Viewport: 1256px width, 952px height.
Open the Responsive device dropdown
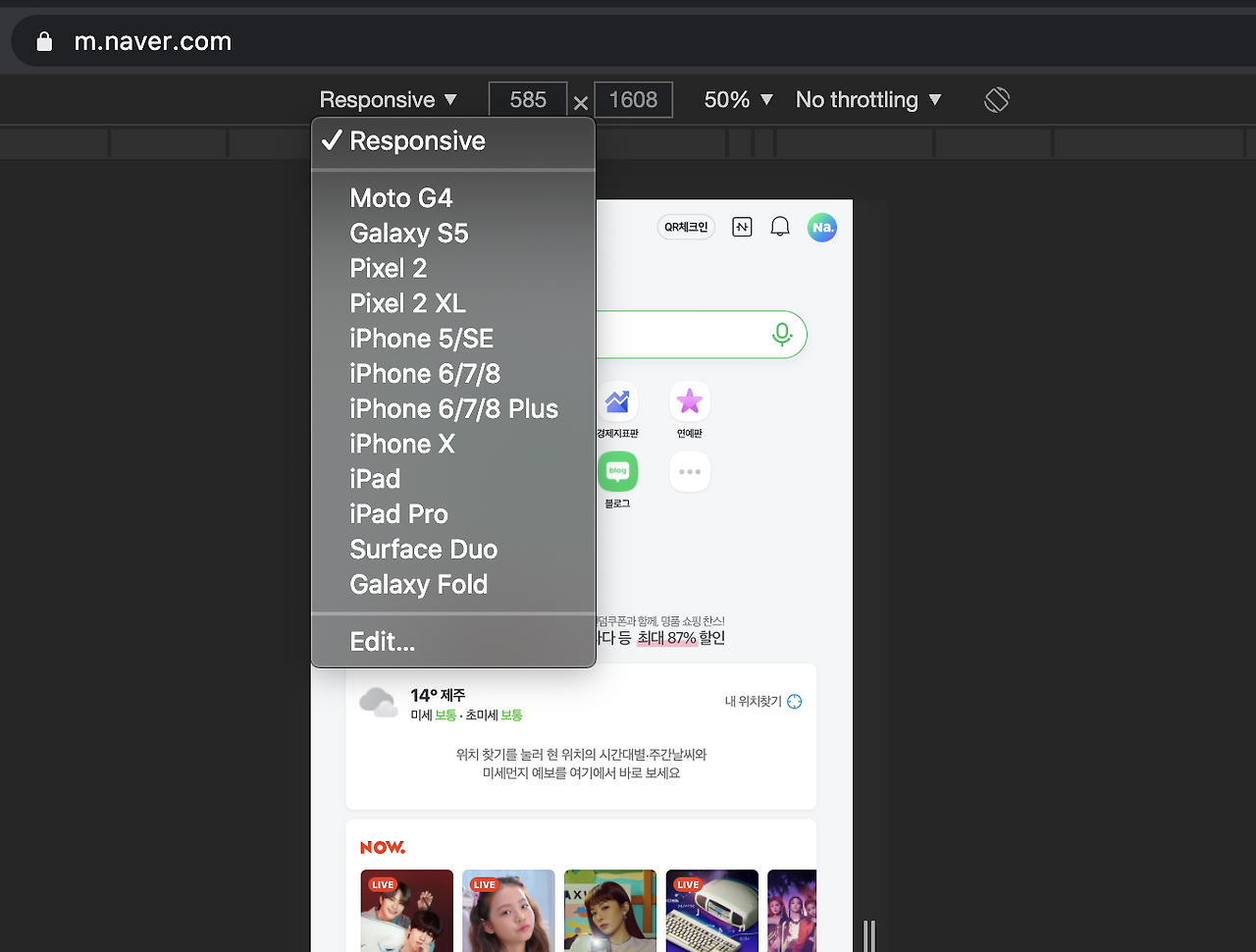click(389, 100)
